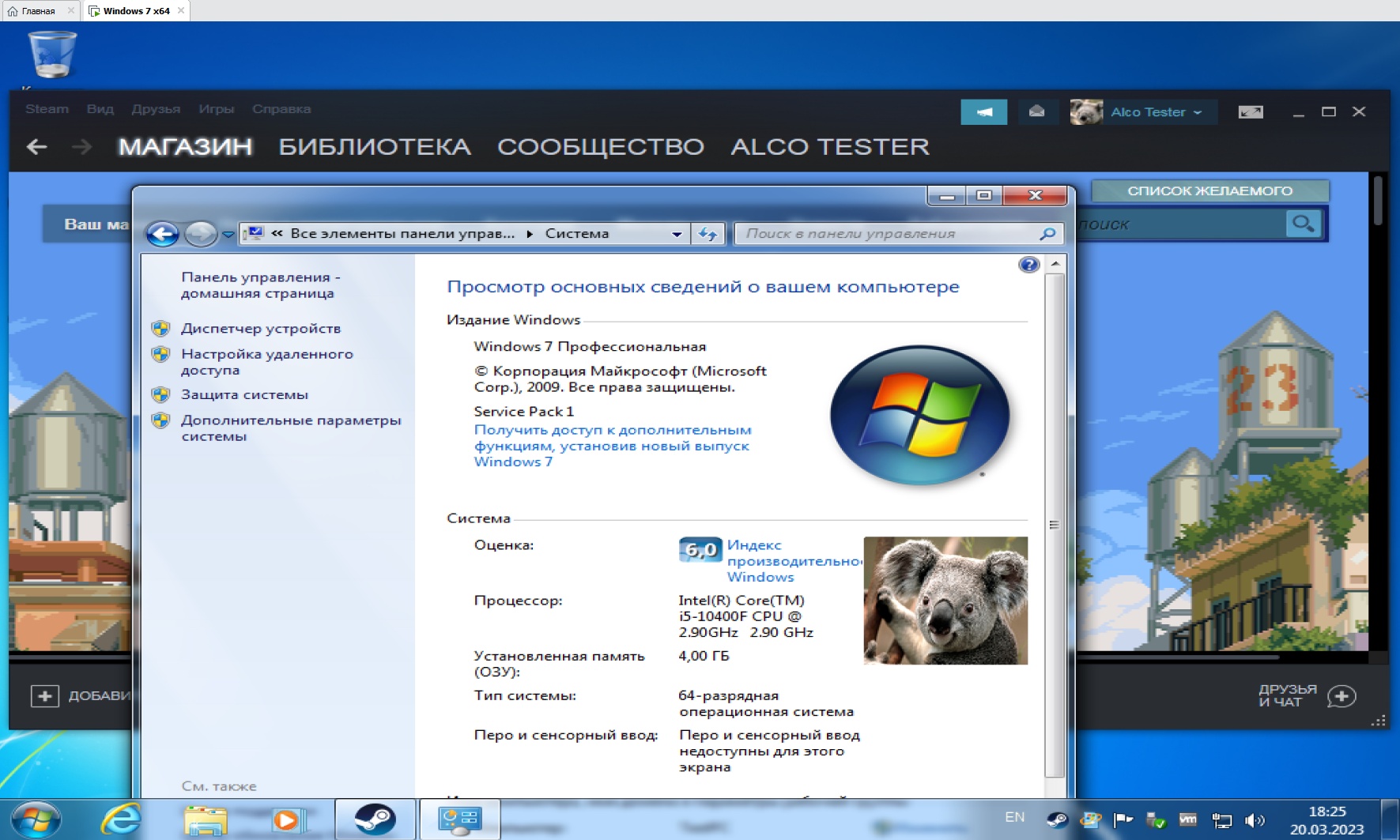Open the Друзья menu in Steam
The height and width of the screenshot is (840, 1400).
156,109
